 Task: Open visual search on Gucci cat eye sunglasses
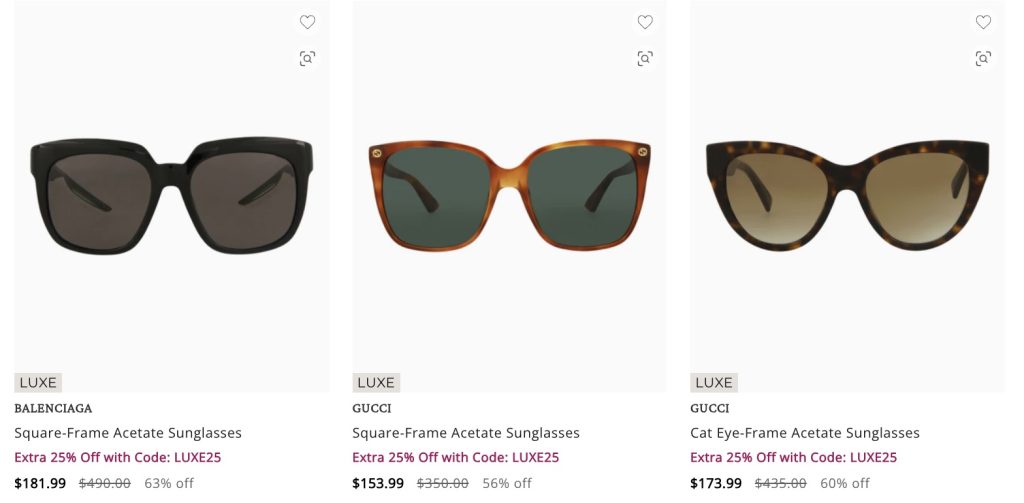(x=983, y=58)
